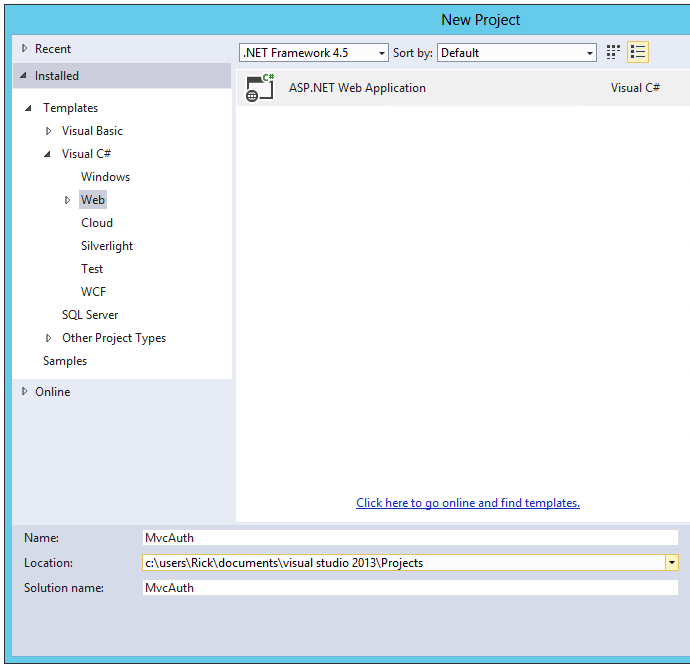
Task: Select the ASP.NET Web Application template name
Action: click(357, 88)
